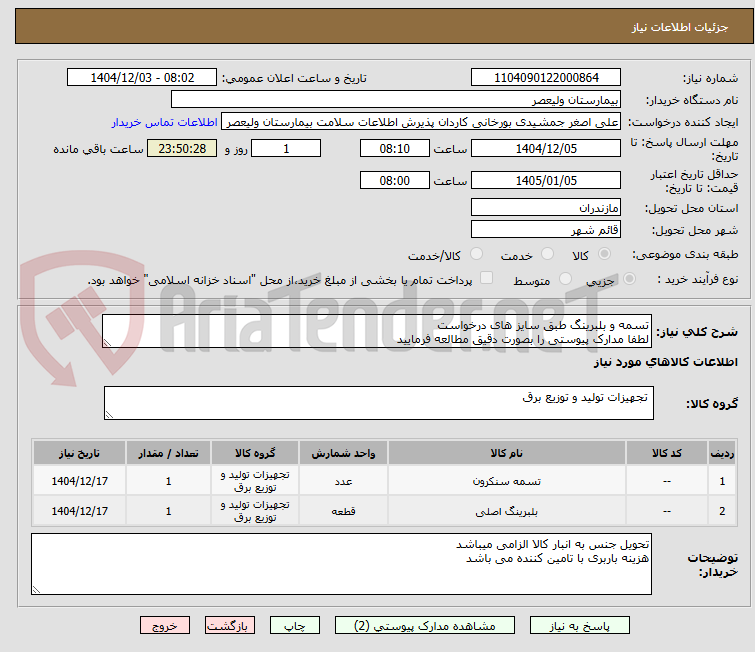Screen dimensions: 755x652
Task: Click the buyer name field بیمارستان ولیعصر
Action: point(396,100)
